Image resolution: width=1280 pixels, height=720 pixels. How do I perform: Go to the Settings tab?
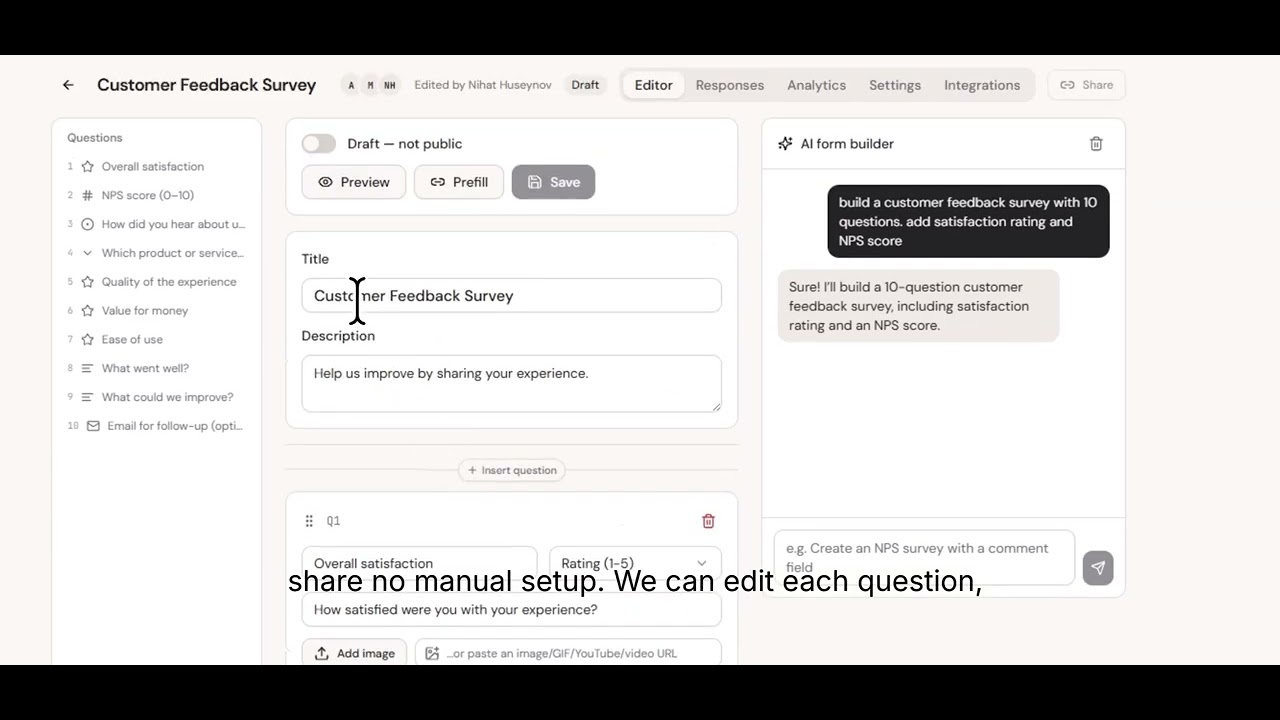click(x=895, y=85)
